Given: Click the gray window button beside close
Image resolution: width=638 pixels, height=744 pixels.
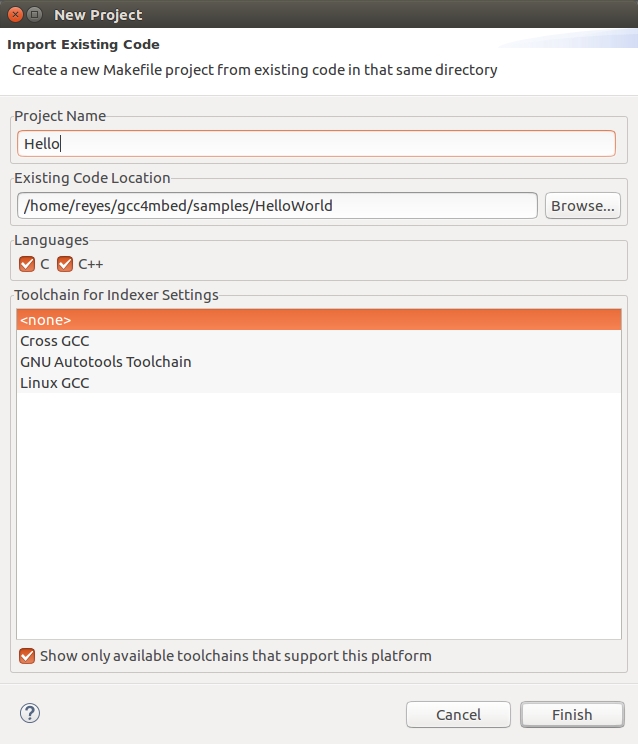Looking at the screenshot, I should (35, 15).
